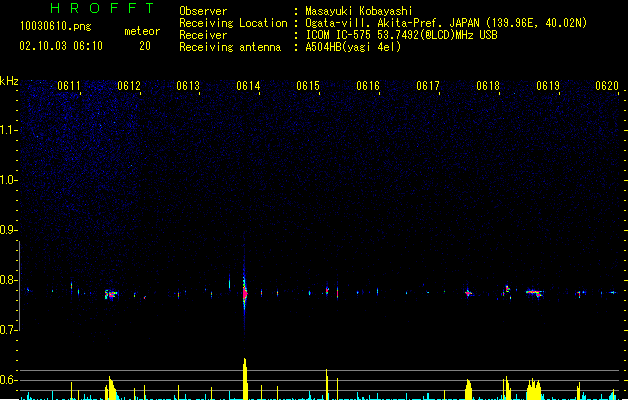This screenshot has height=400, width=629.
Task: Click the long echo trace before 0619
Action: coord(534,293)
